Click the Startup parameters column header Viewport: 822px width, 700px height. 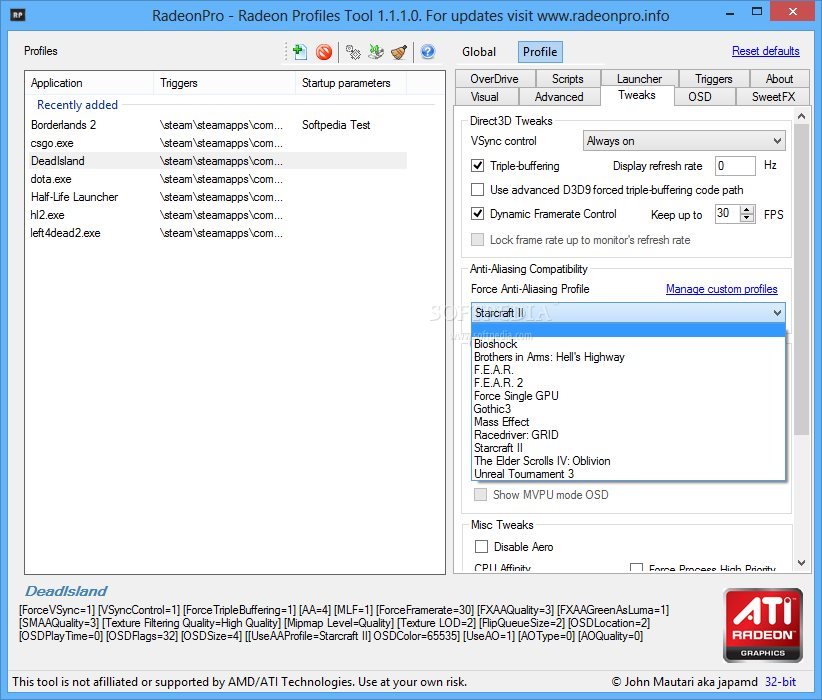pos(350,83)
